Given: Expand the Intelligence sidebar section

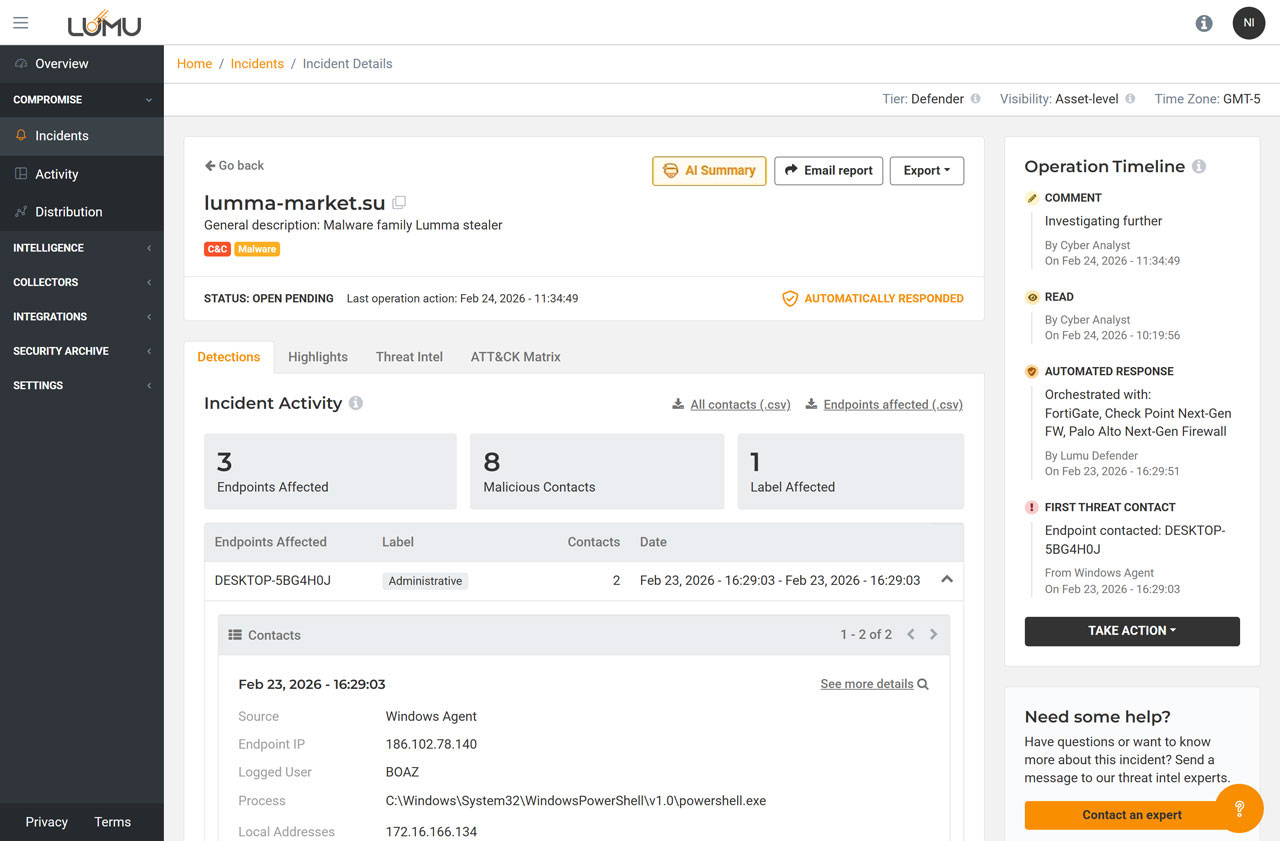Looking at the screenshot, I should pos(82,248).
